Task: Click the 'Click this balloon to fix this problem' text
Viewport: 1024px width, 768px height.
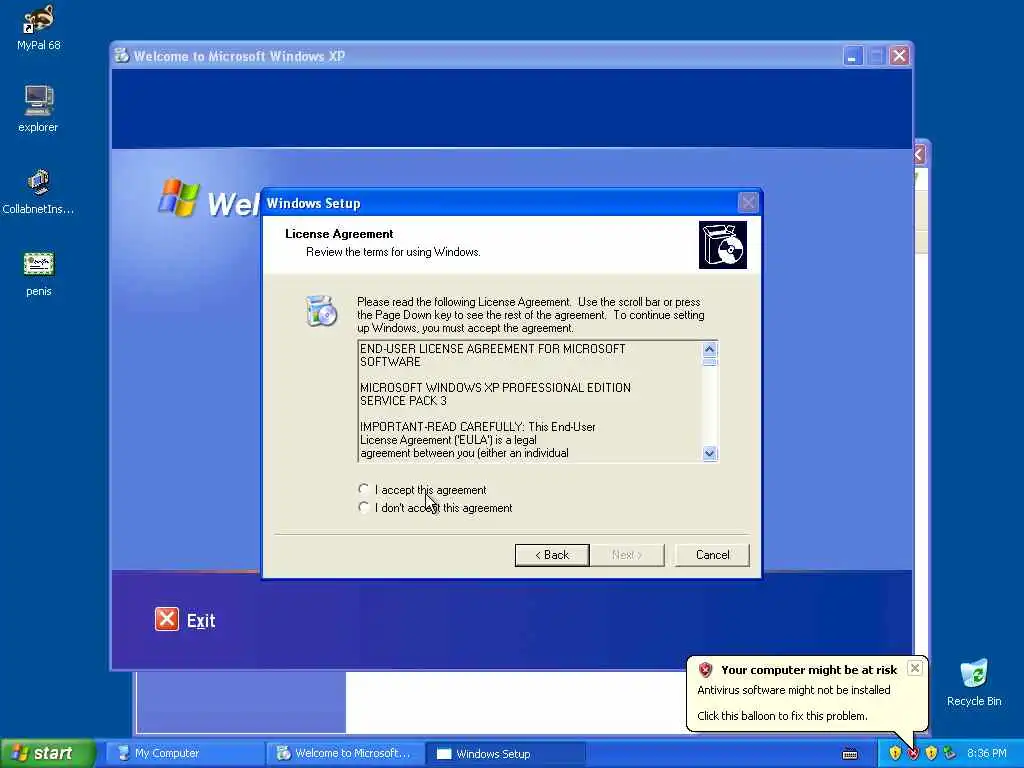Action: click(782, 716)
